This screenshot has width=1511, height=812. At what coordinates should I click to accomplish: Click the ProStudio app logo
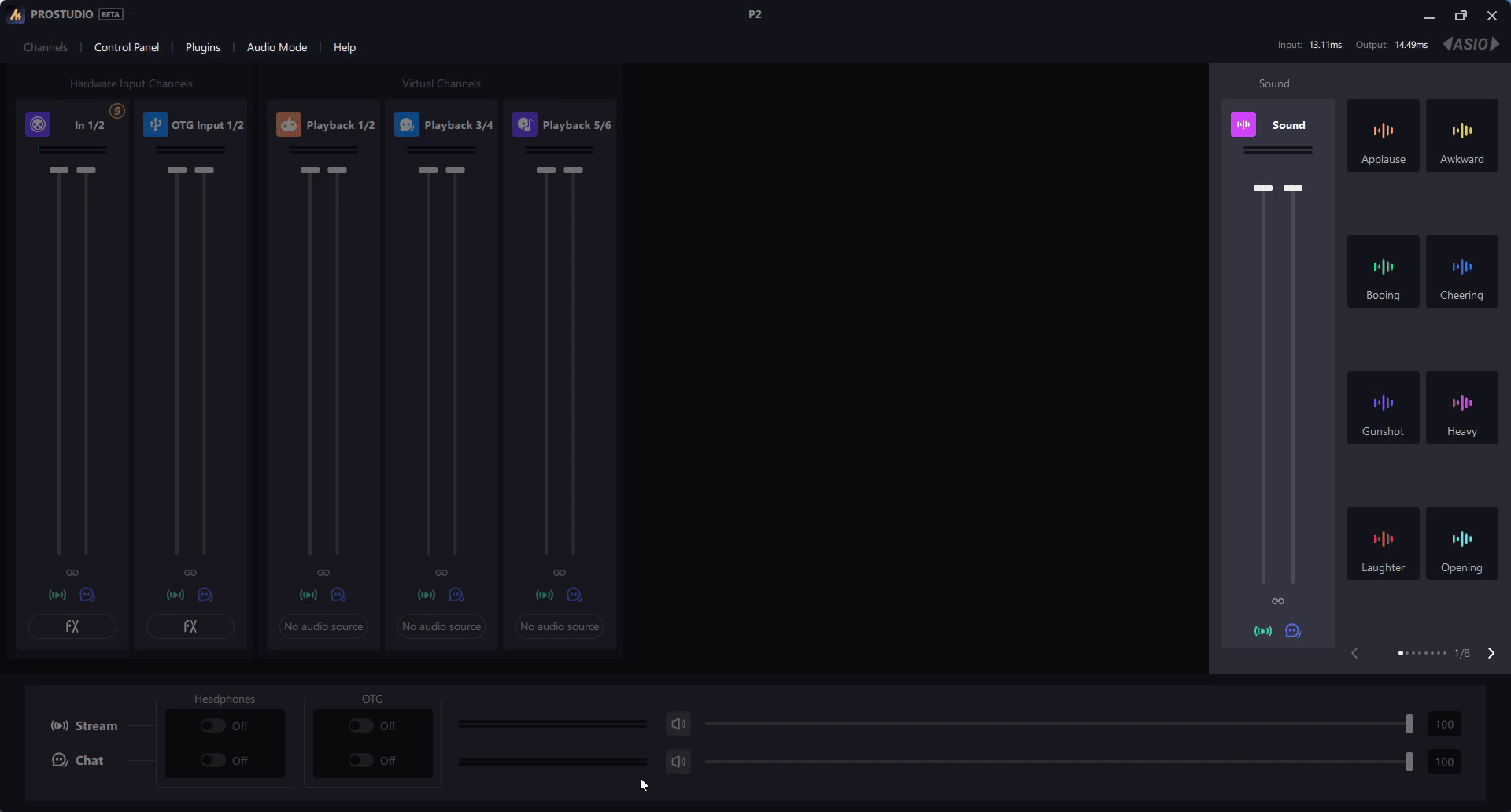click(16, 15)
